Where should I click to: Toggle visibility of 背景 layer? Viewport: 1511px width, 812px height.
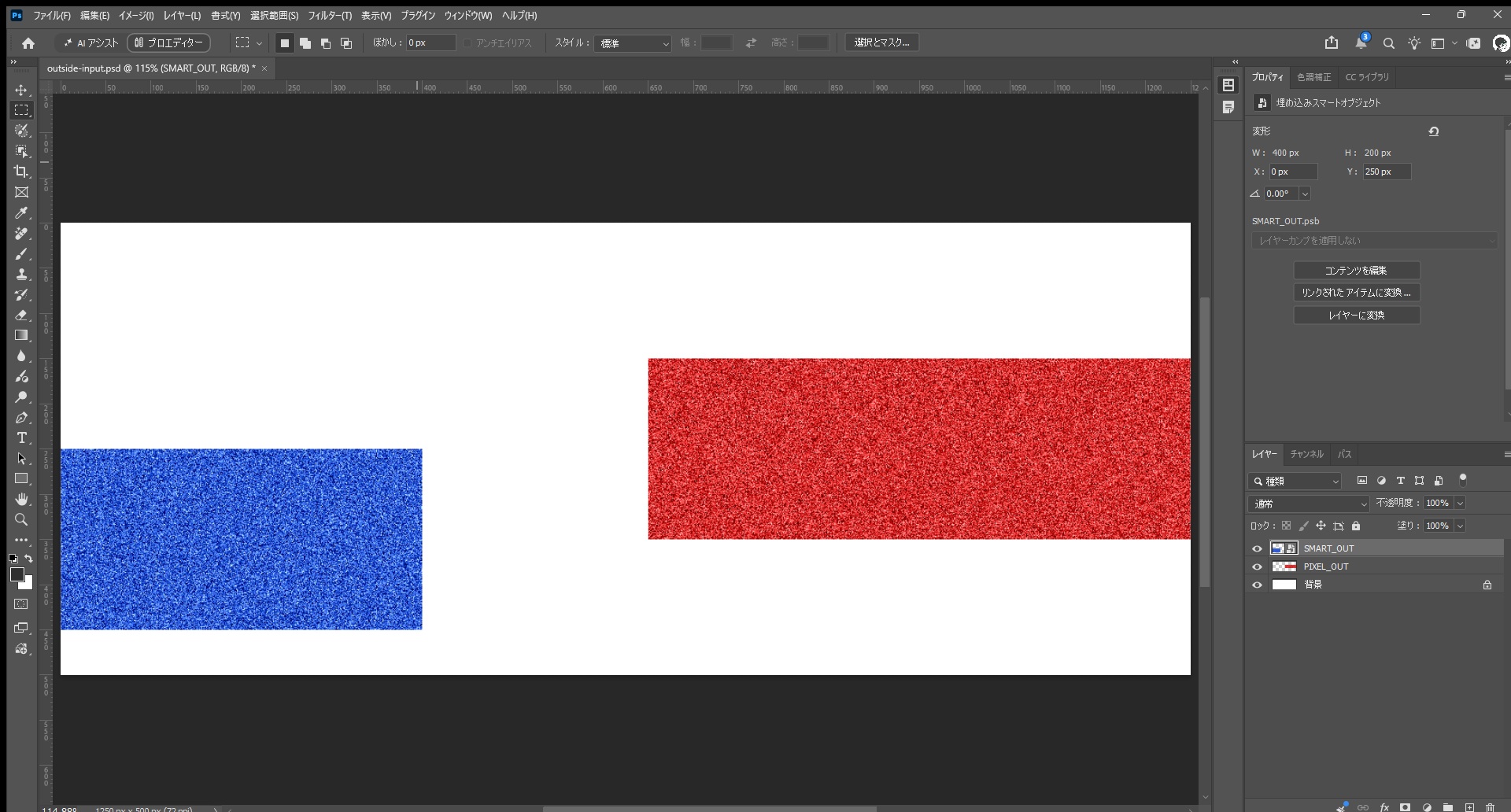click(1257, 585)
